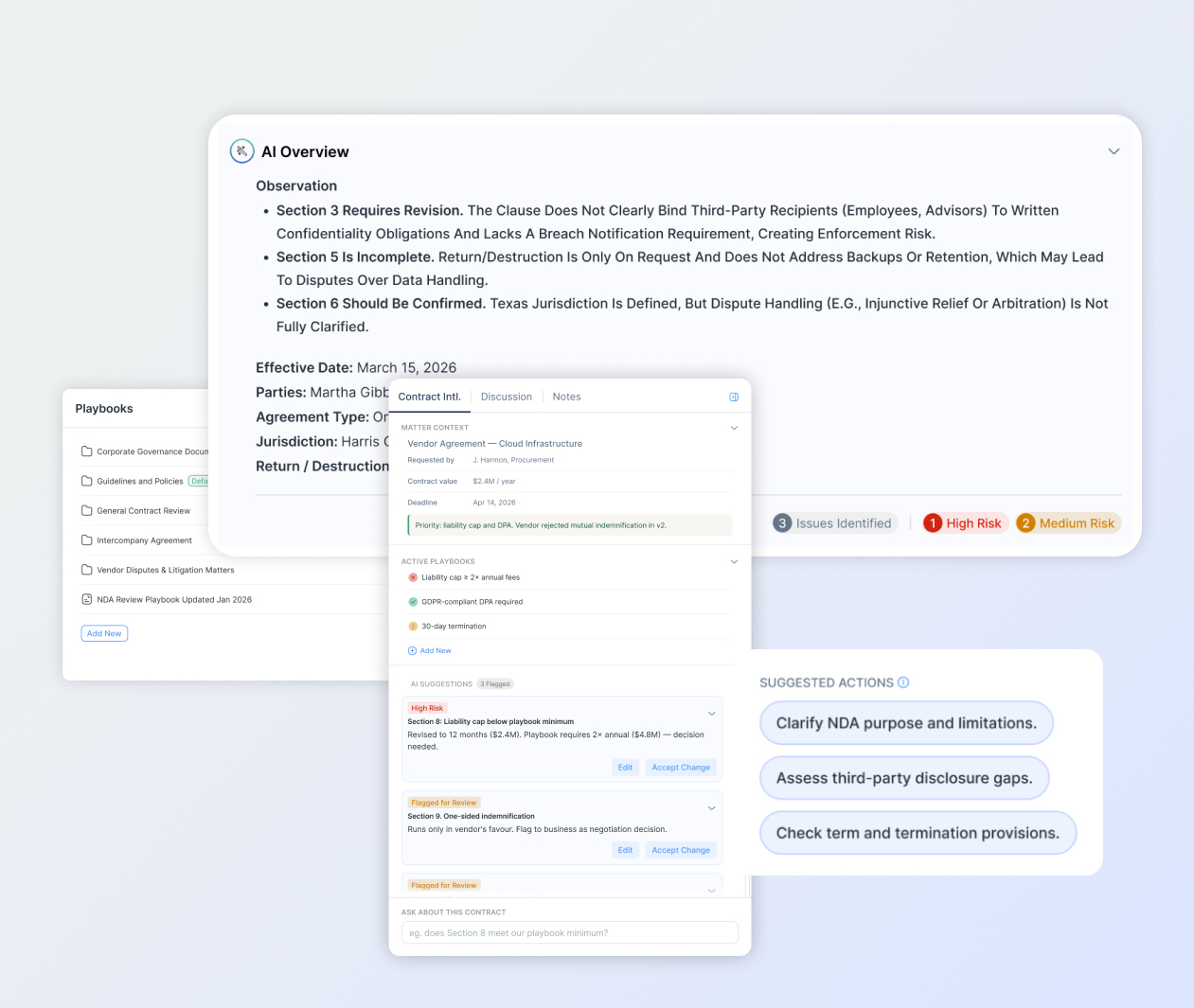Image resolution: width=1194 pixels, height=1008 pixels.
Task: Collapse the AI Overview card chevron
Action: [x=1114, y=151]
